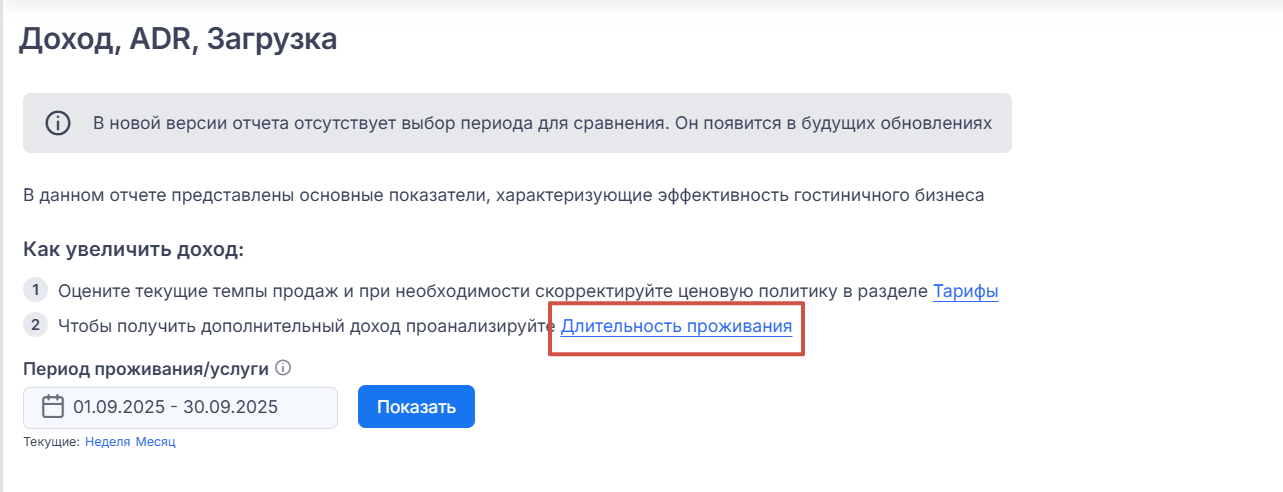Follow the Длительность проживания link
The image size is (1283, 492).
point(676,326)
